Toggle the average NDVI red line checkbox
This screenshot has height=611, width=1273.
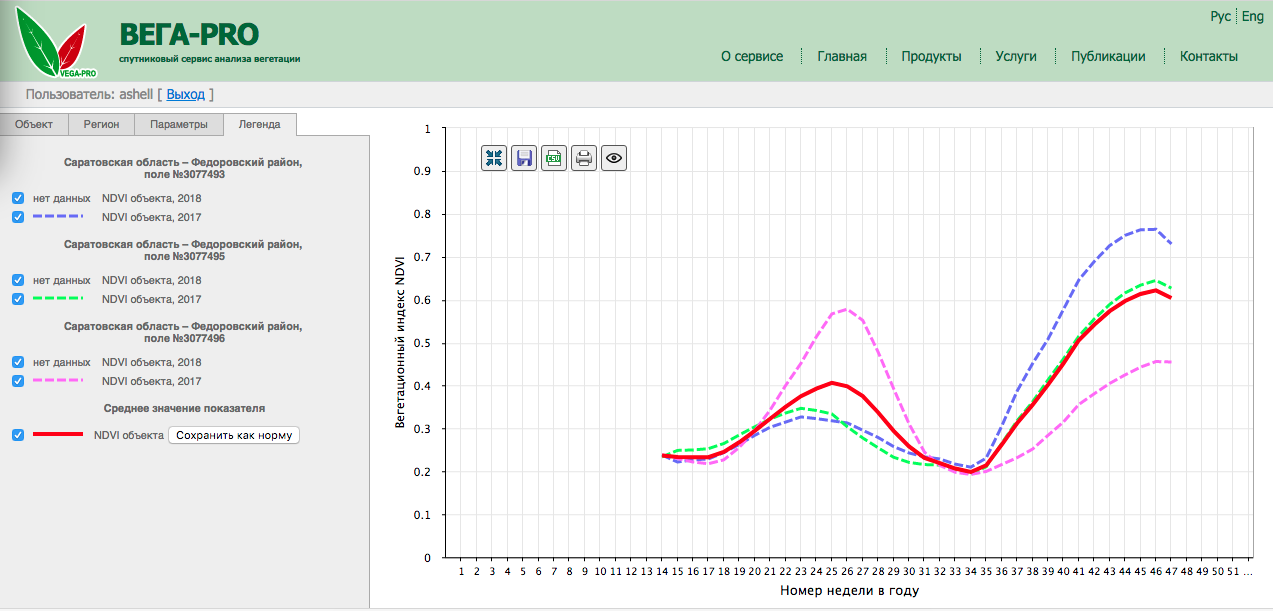click(18, 435)
